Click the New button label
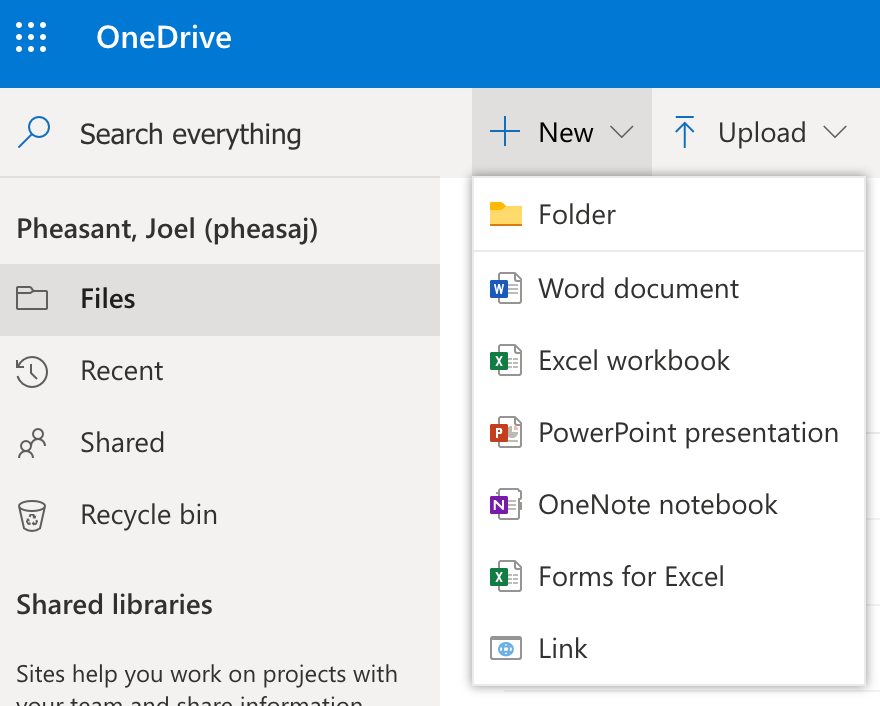The height and width of the screenshot is (706, 880). tap(566, 133)
